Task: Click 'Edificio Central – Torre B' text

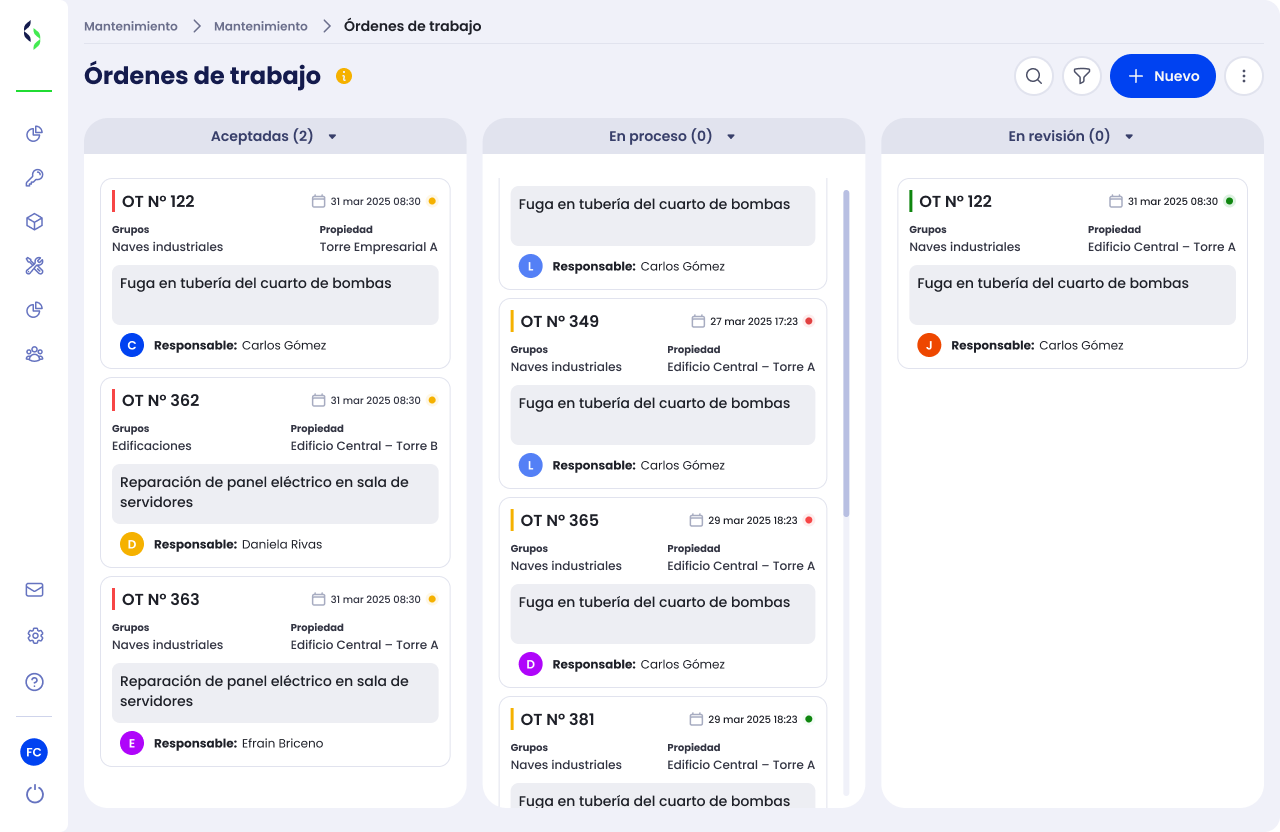Action: [365, 446]
